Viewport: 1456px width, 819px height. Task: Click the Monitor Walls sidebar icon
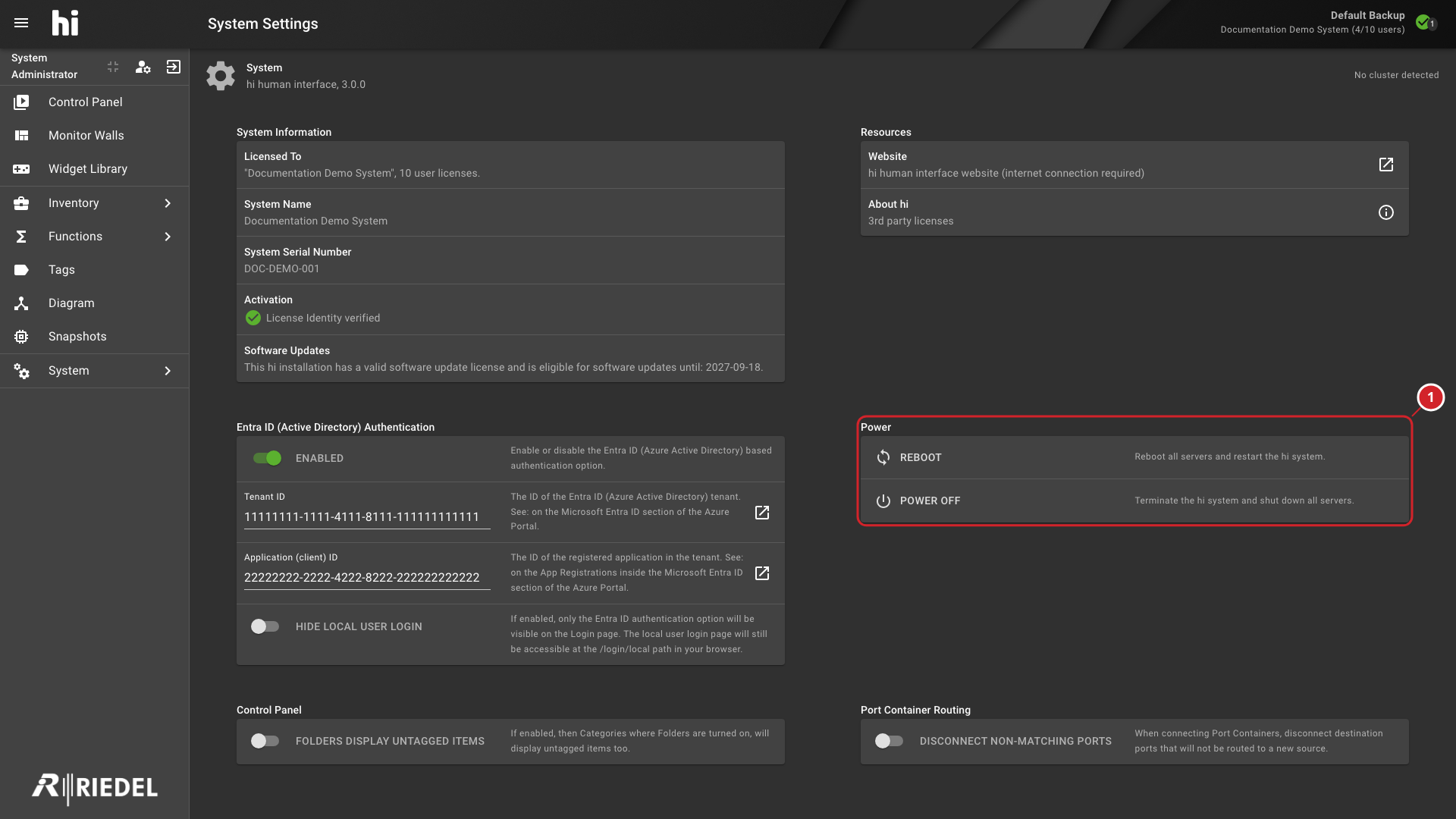coord(21,135)
